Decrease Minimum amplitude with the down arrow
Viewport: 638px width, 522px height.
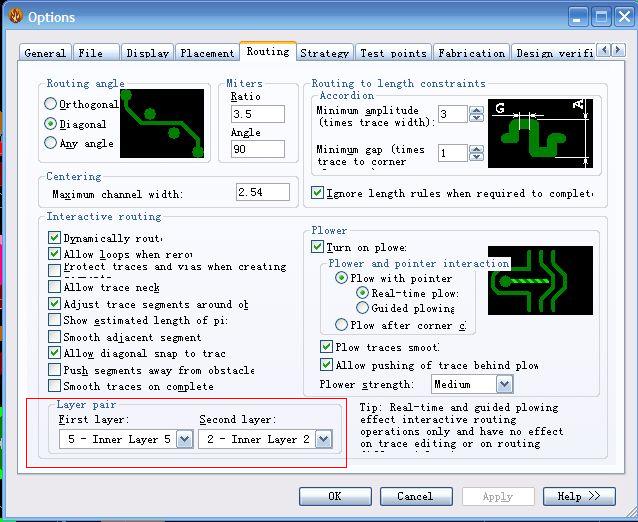[x=476, y=118]
